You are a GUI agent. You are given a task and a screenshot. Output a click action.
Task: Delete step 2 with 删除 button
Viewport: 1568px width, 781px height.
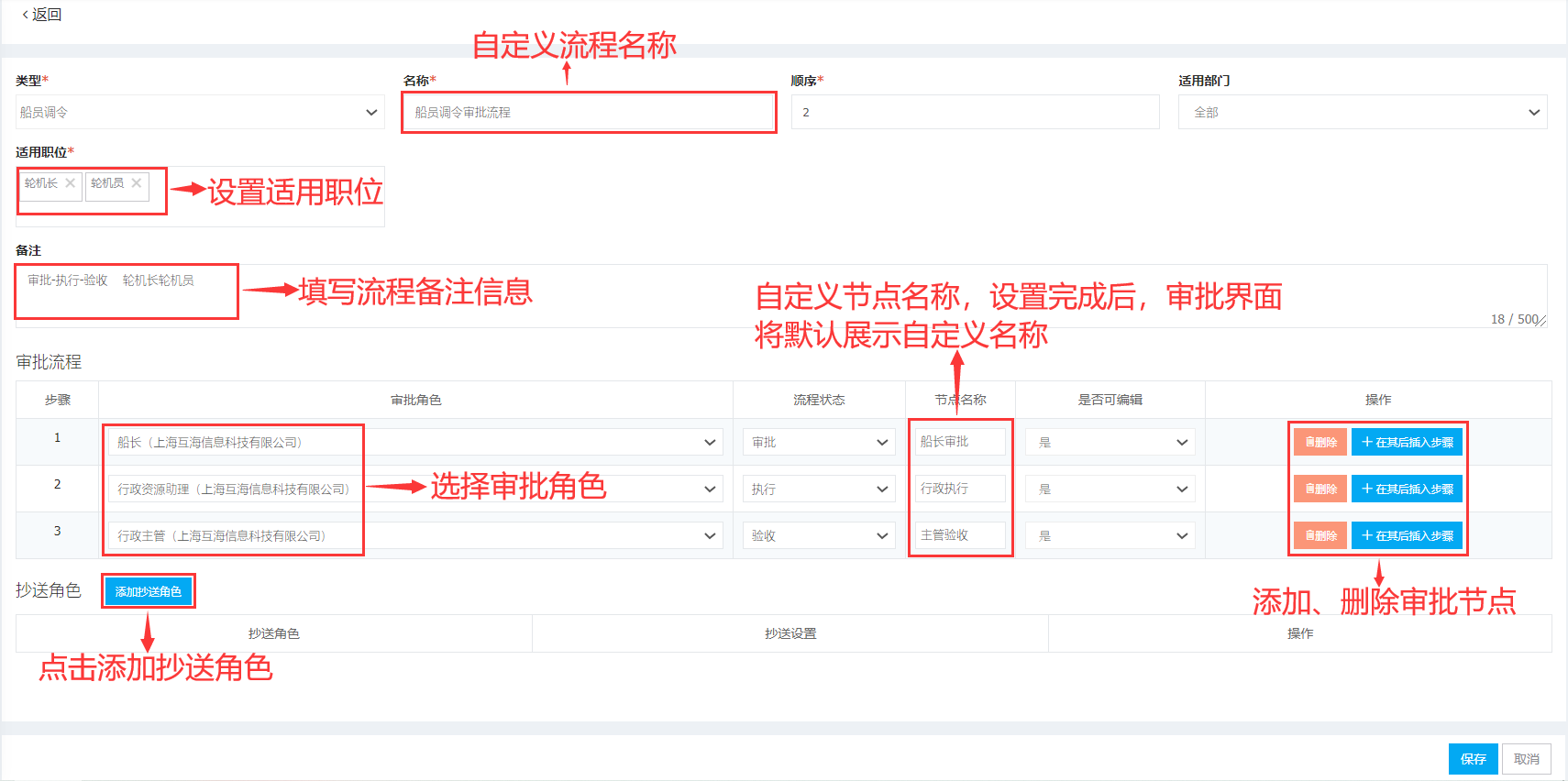(x=1320, y=489)
